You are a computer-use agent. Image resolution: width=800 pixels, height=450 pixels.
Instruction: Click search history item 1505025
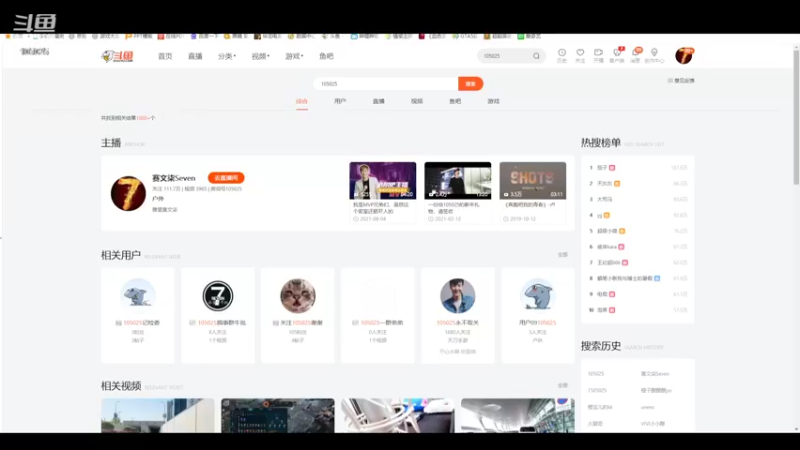click(x=597, y=391)
